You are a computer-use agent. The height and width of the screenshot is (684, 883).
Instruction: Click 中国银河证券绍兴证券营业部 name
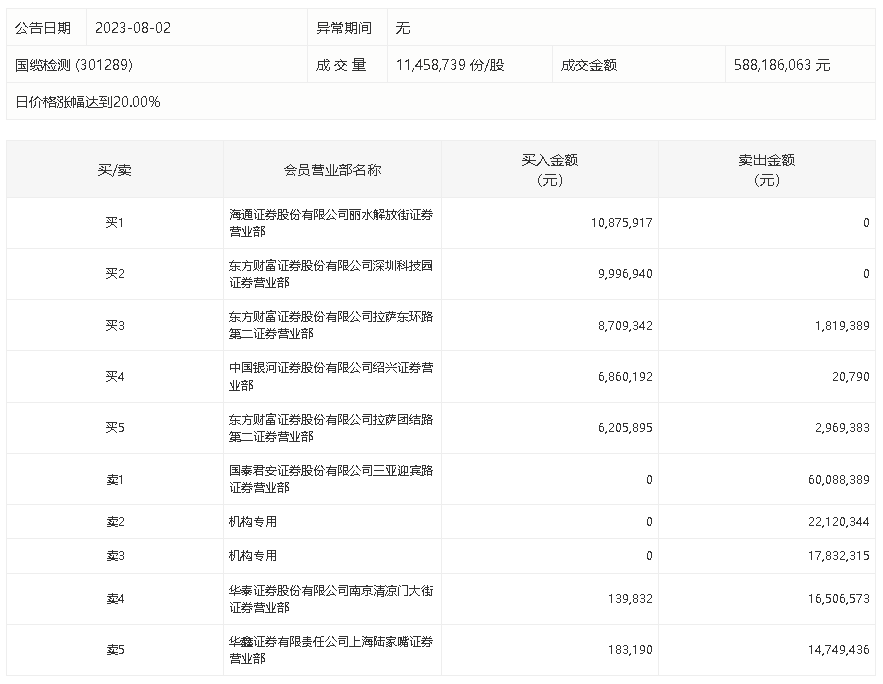[331, 376]
